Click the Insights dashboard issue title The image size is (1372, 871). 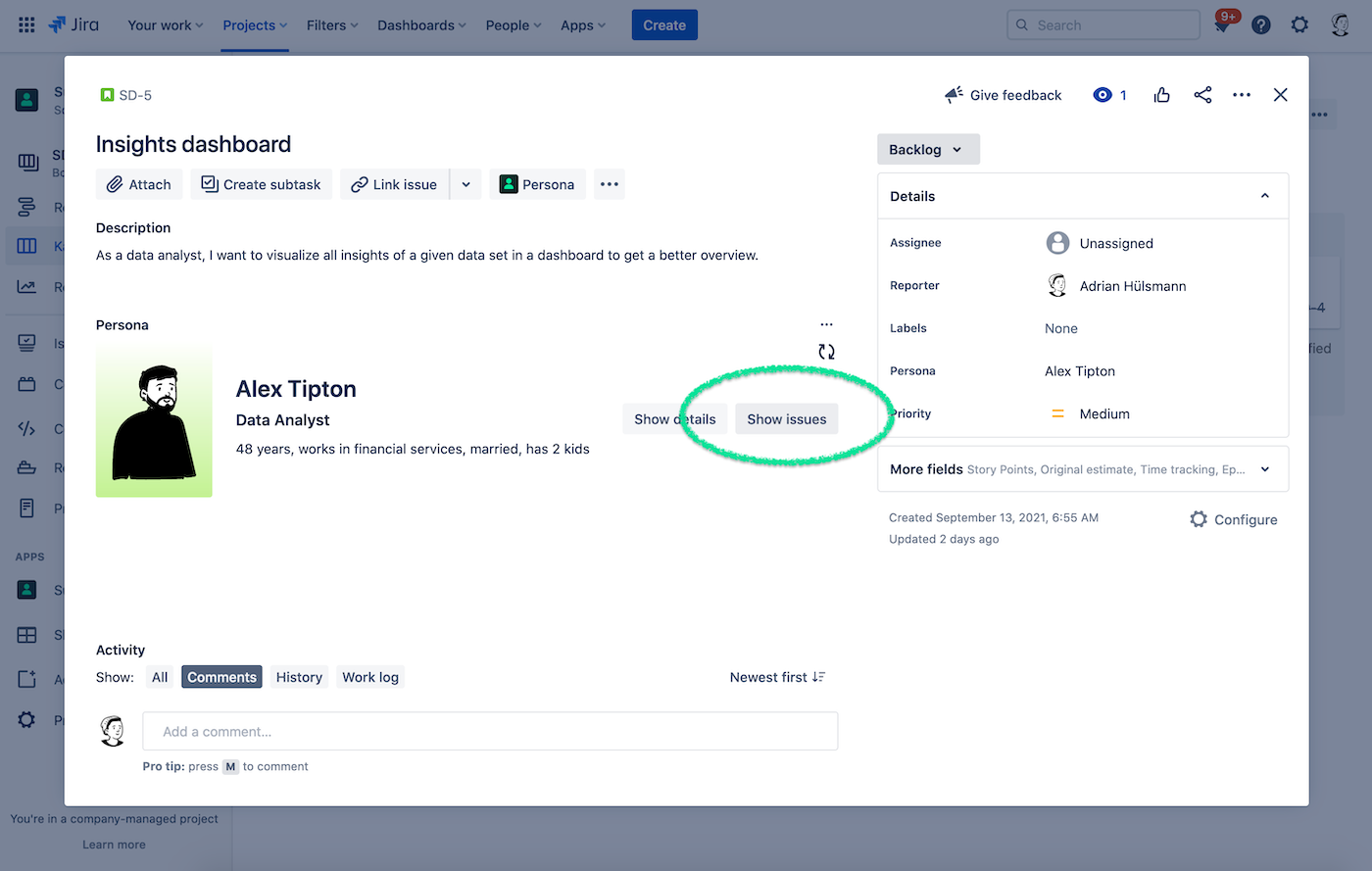(x=194, y=144)
